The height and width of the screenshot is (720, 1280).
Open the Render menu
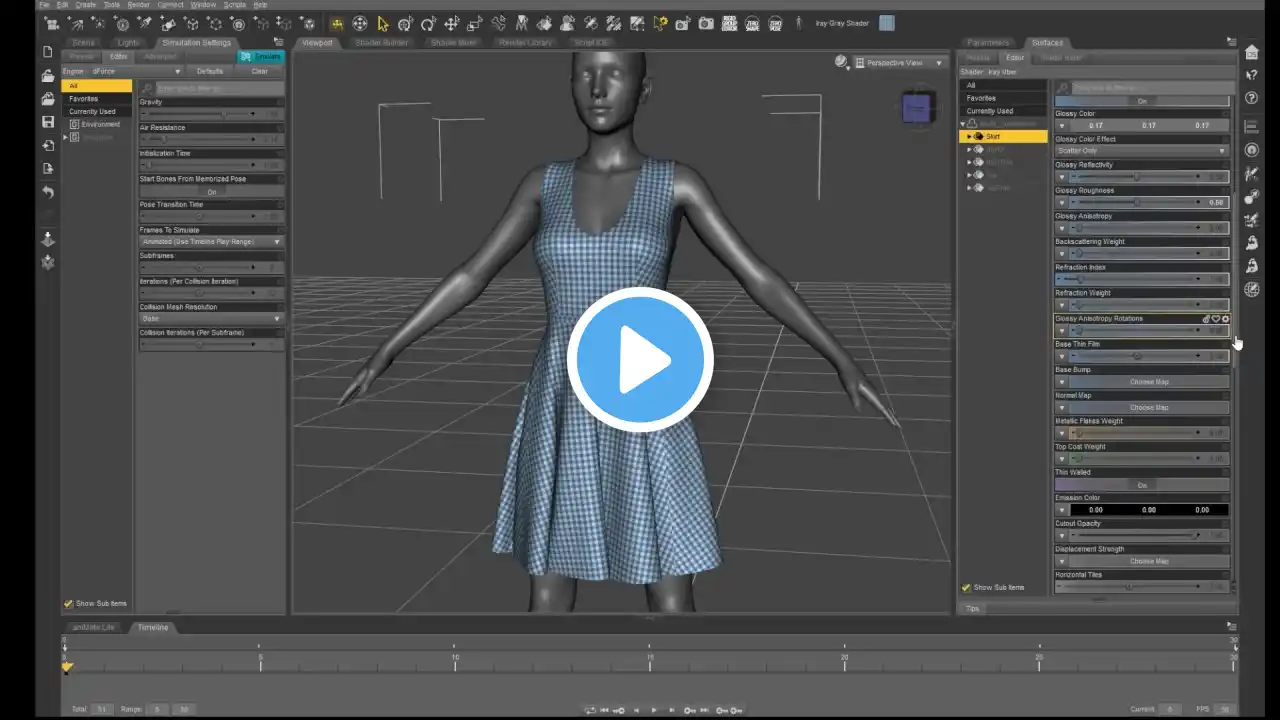coord(138,5)
